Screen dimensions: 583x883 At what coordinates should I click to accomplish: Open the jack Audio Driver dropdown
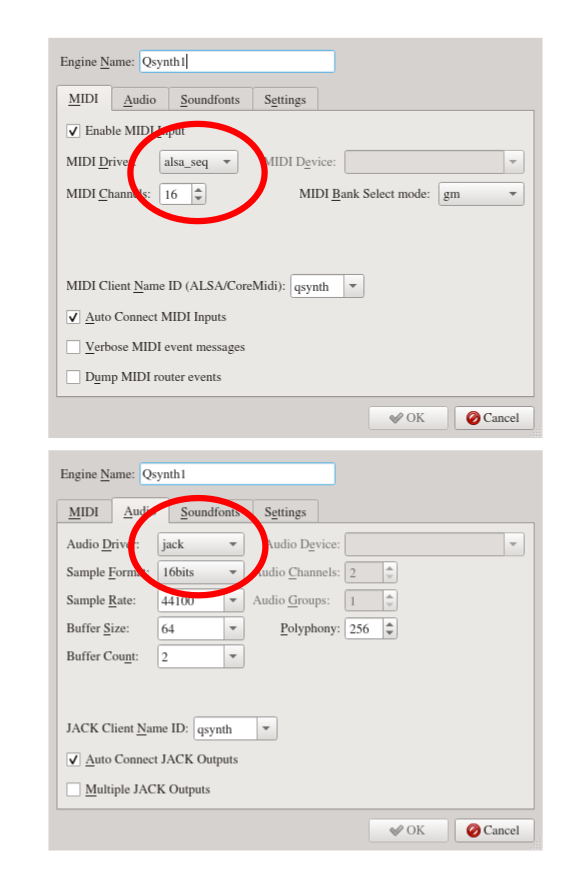[201, 544]
